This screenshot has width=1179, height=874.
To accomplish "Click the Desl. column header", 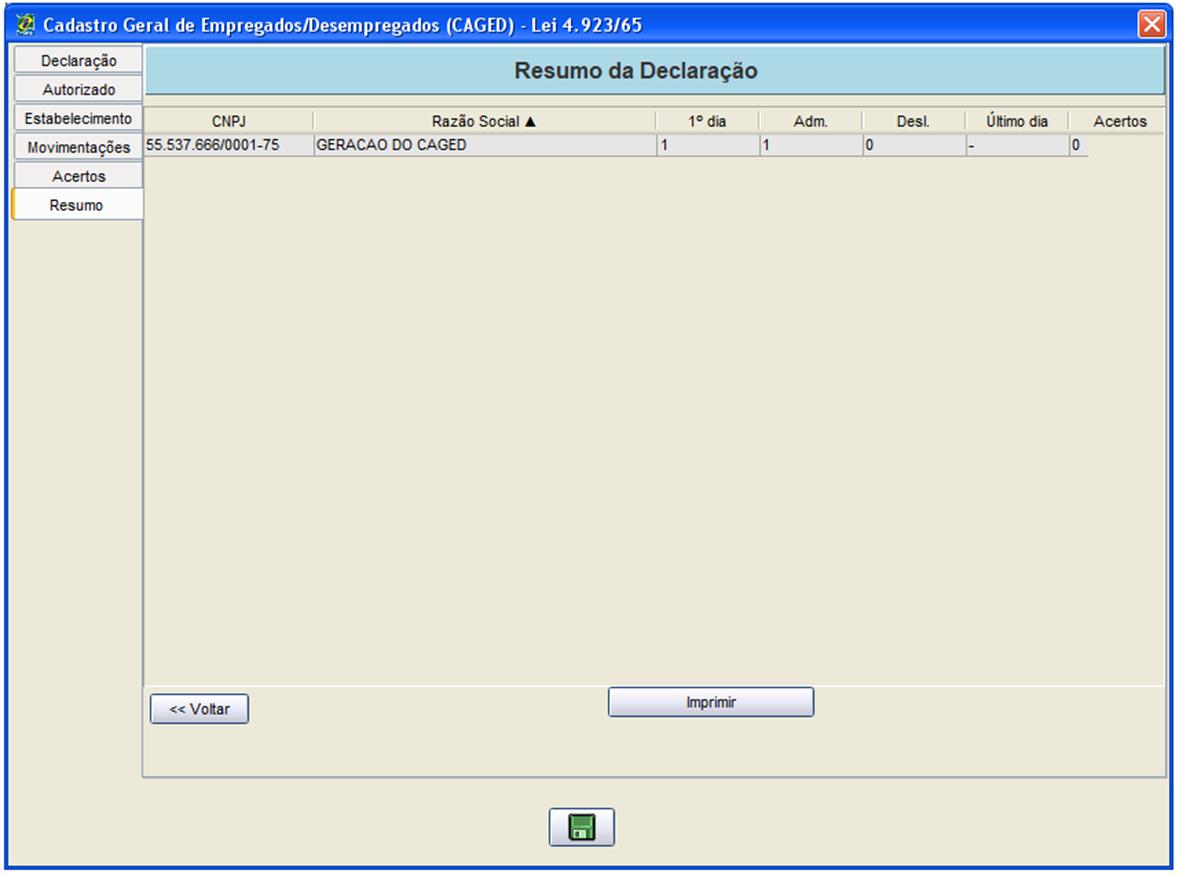I will [x=914, y=121].
